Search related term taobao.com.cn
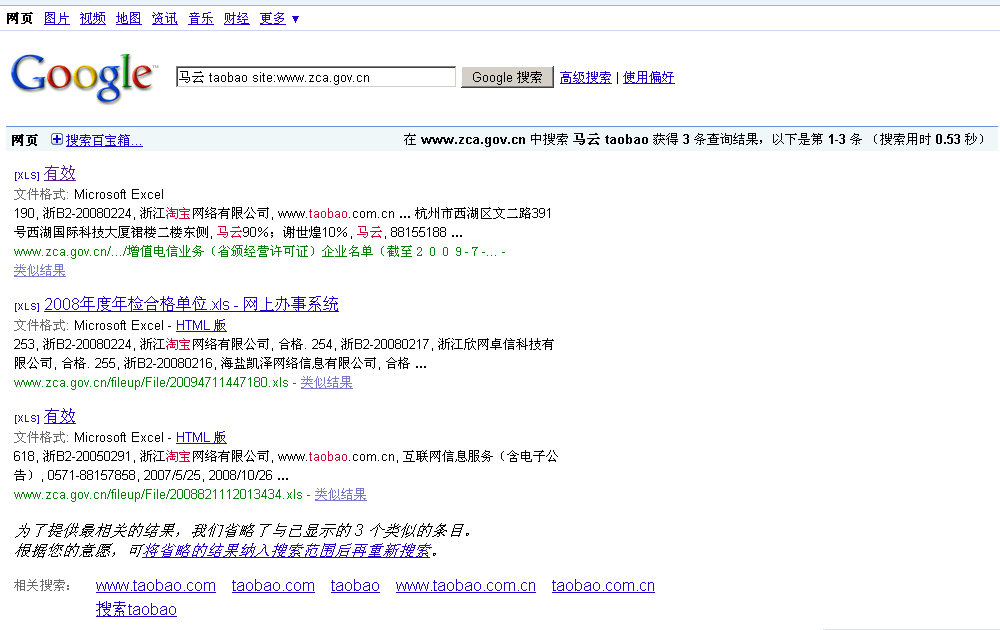This screenshot has height=630, width=1000. pyautogui.click(x=603, y=585)
